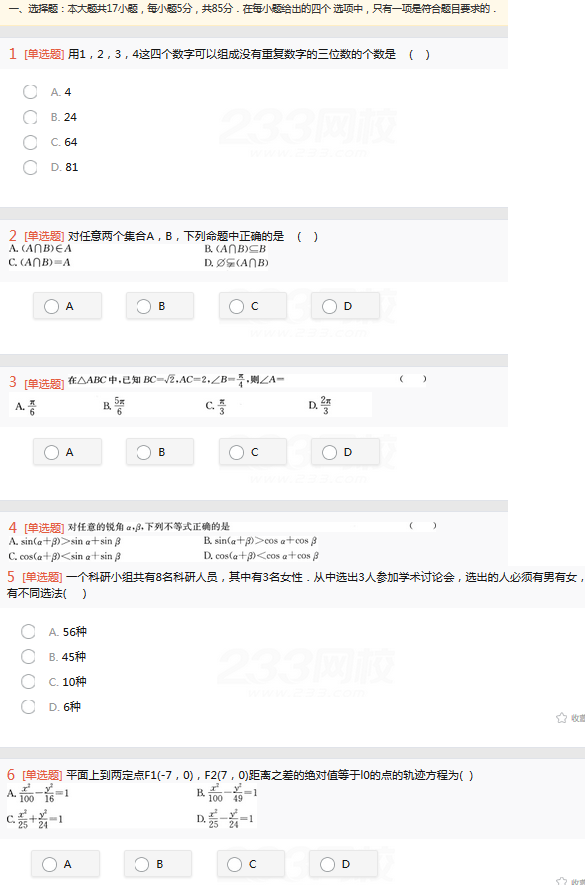
Task: Click the star icon below question 6
Action: (x=561, y=881)
